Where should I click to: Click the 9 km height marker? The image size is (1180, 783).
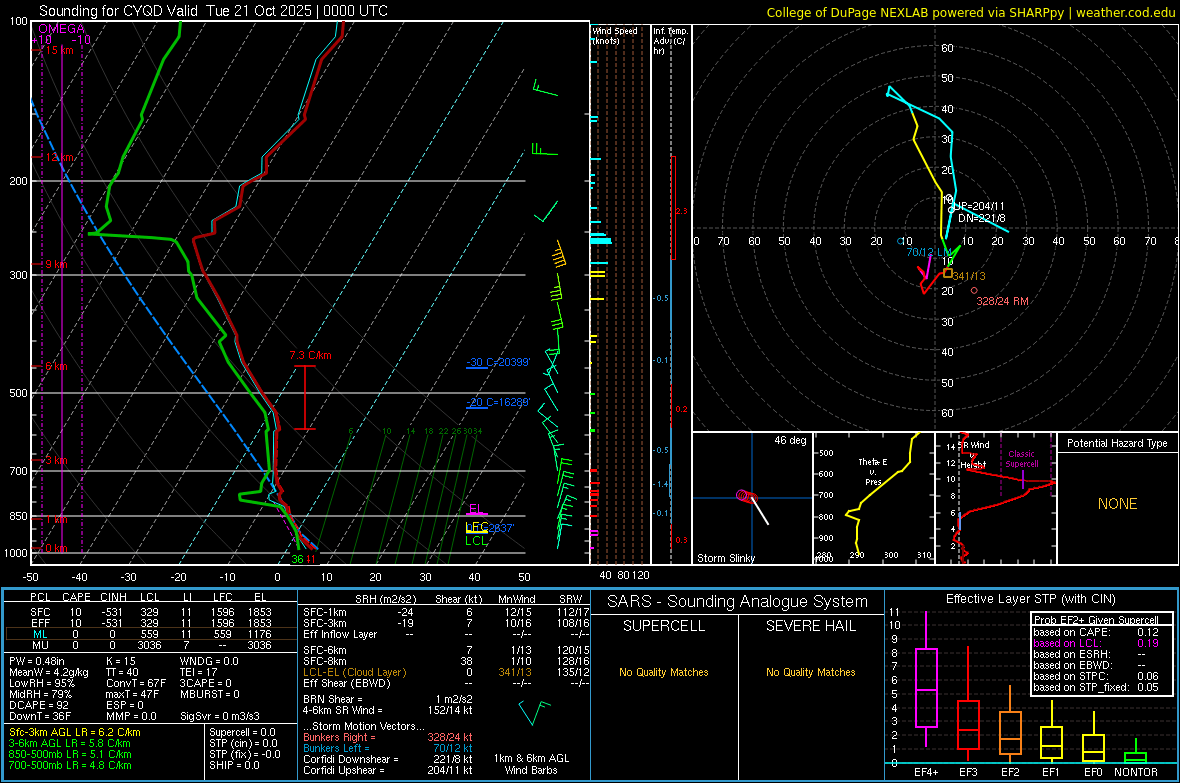pos(55,264)
